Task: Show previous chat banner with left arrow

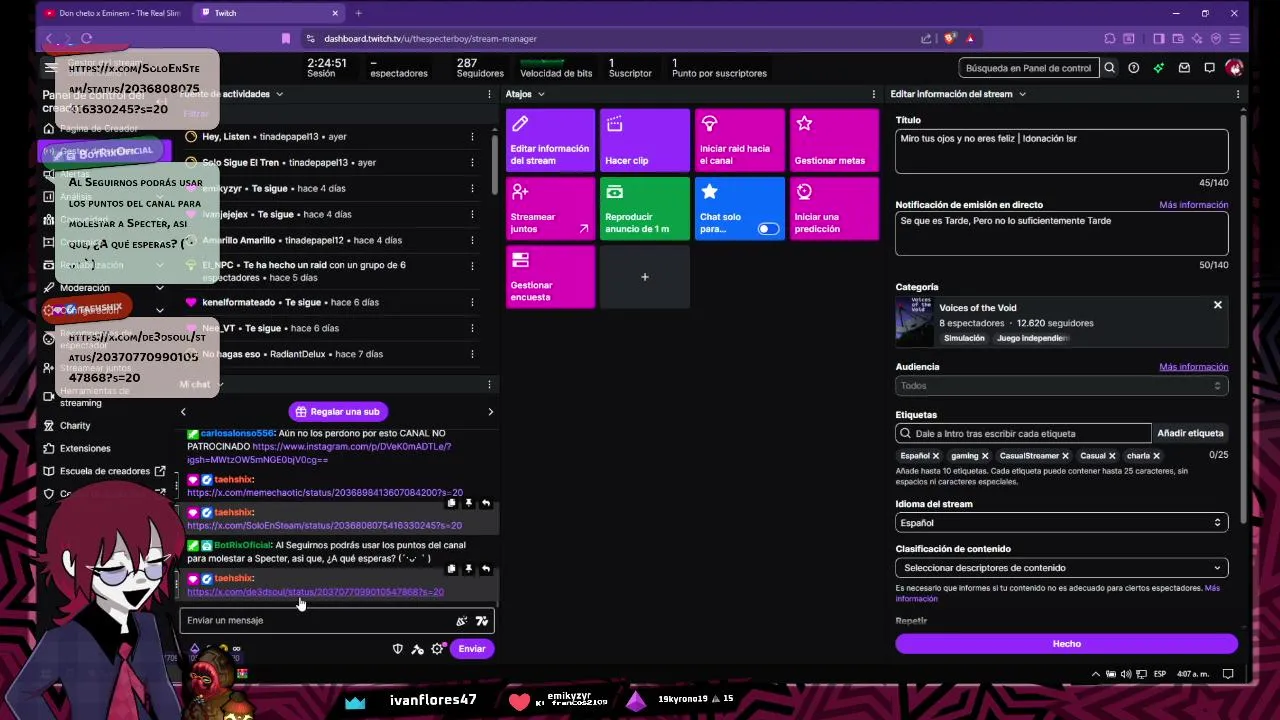Action: click(x=183, y=412)
